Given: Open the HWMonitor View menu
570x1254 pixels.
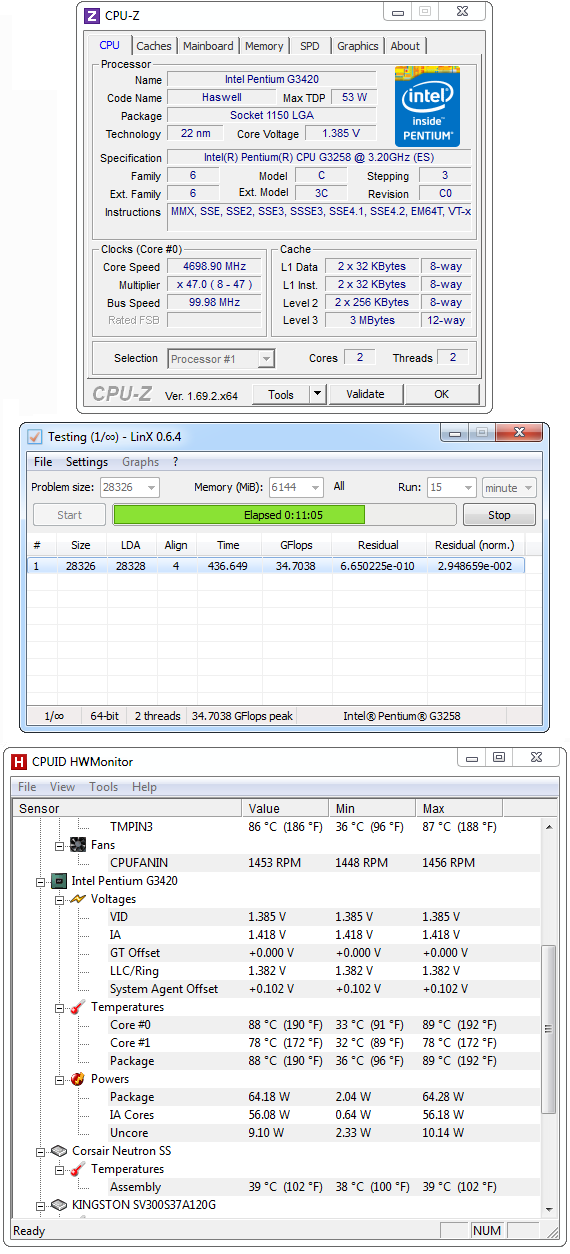Looking at the screenshot, I should tap(62, 787).
